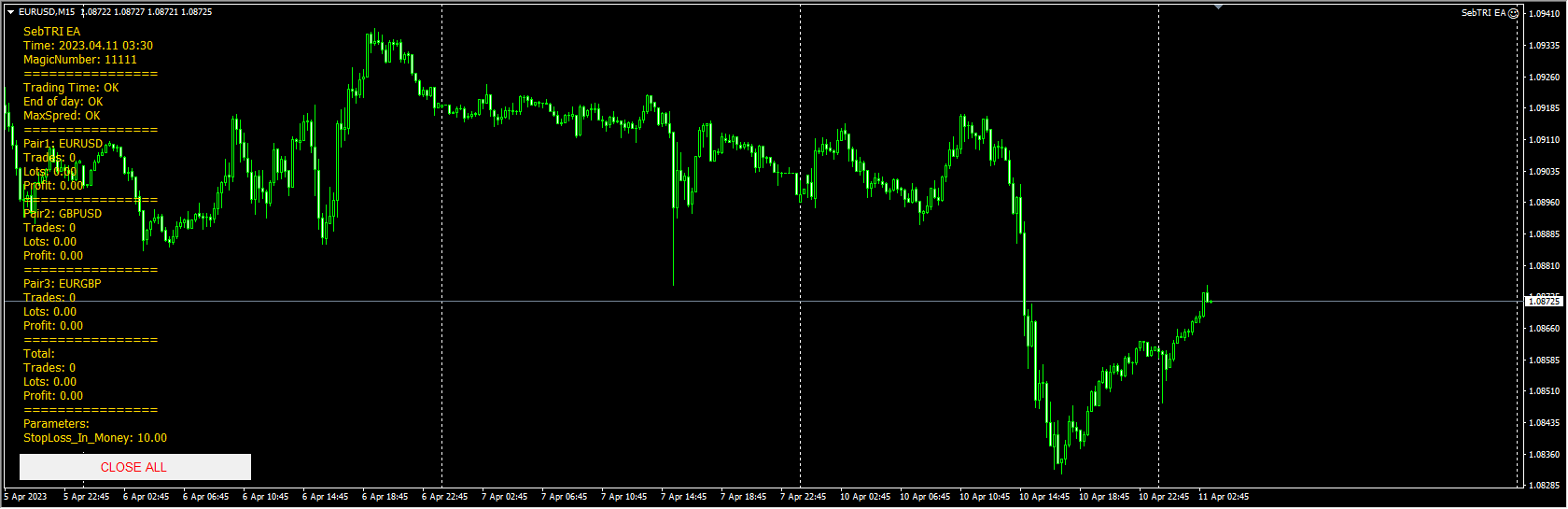Click the 10 Apr 06:45 time label

925,497
